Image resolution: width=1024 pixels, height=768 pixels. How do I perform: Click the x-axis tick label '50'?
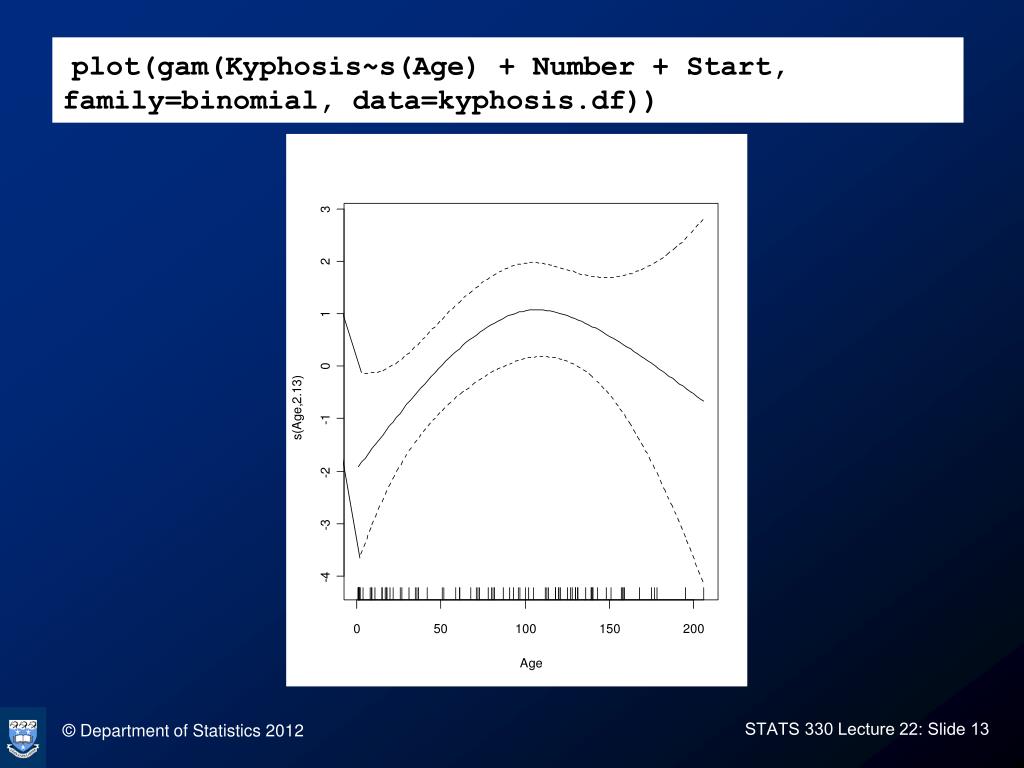tap(440, 628)
